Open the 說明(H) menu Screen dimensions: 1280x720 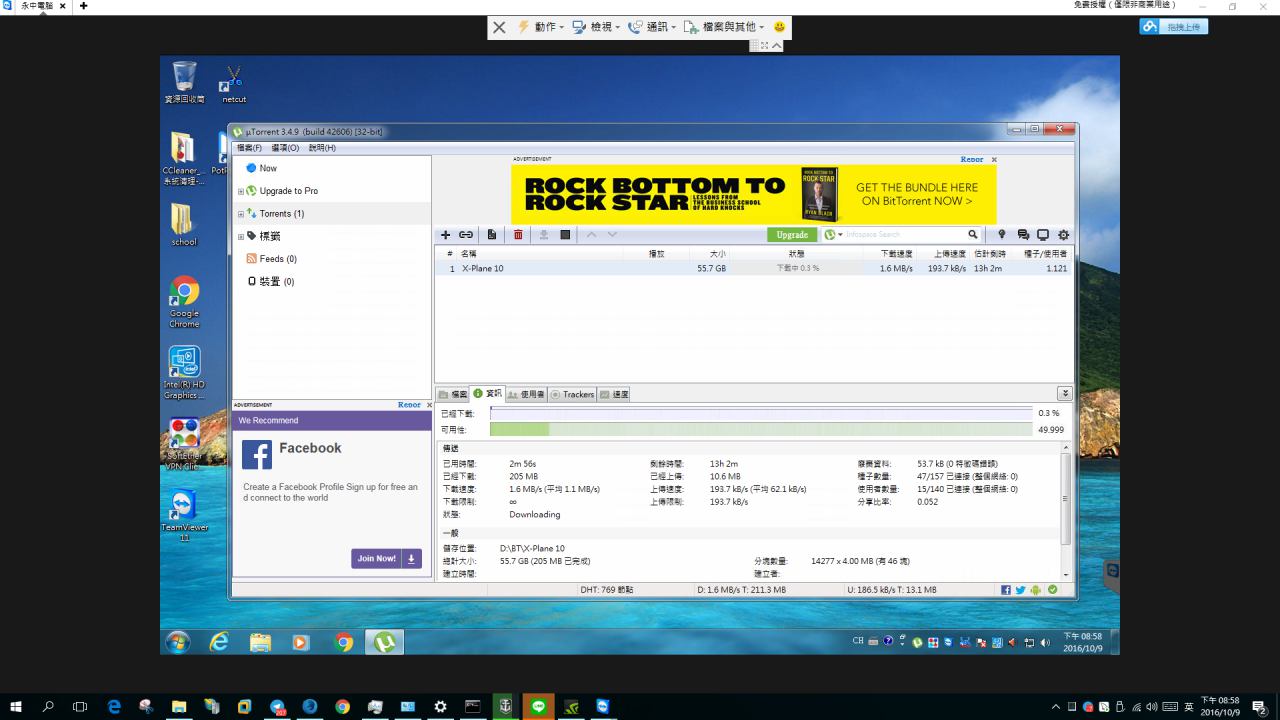pyautogui.click(x=322, y=148)
